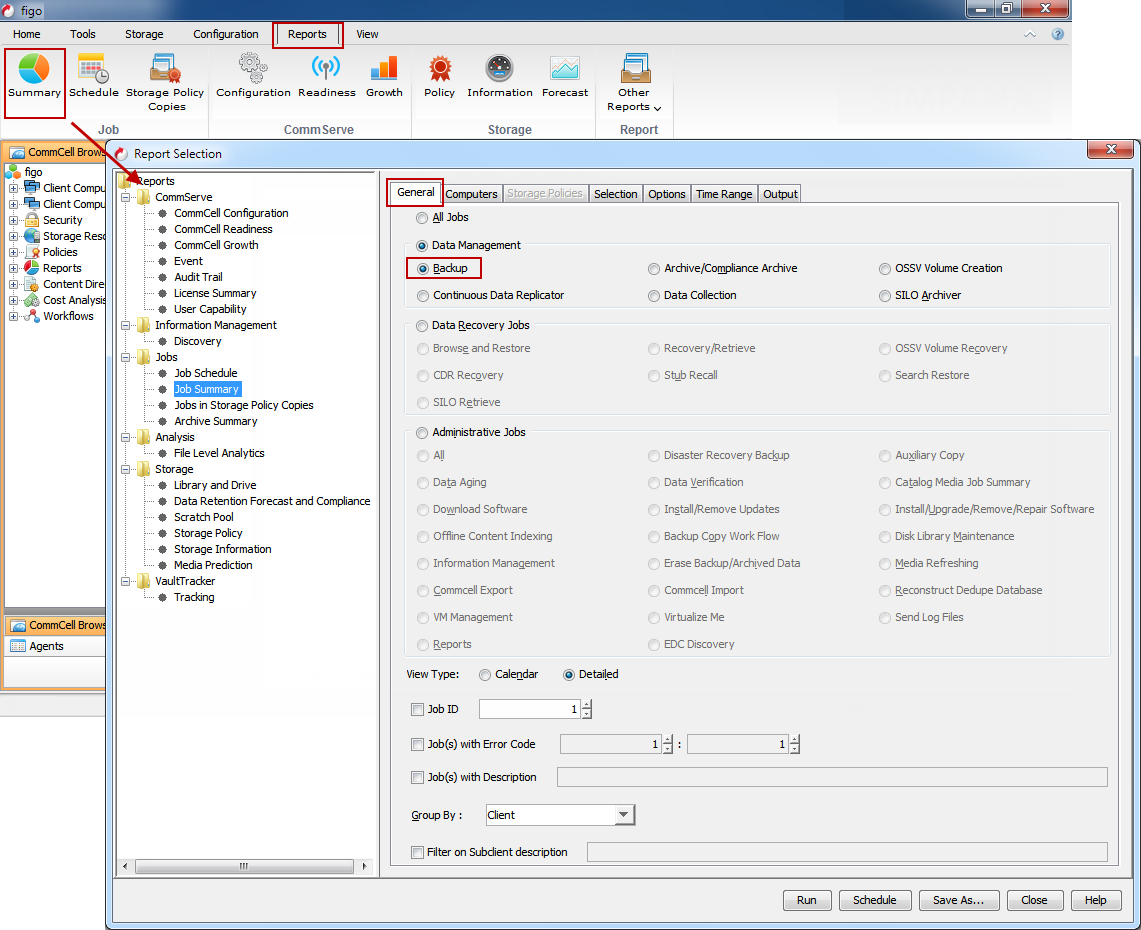Viewport: 1141px width, 930px height.
Task: Open the Group By dropdown
Action: point(624,814)
